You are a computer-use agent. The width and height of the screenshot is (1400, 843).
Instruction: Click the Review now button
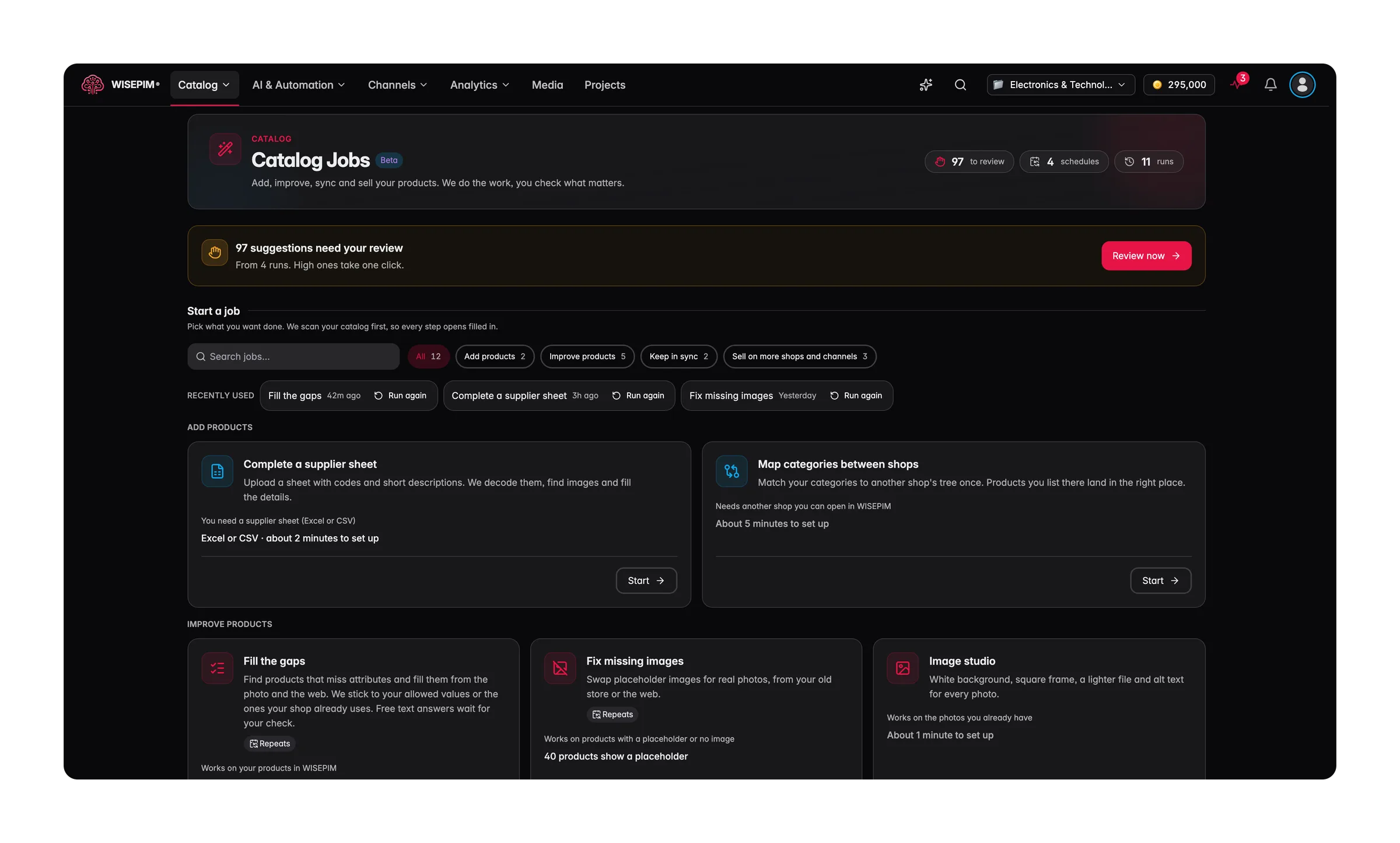pos(1146,256)
